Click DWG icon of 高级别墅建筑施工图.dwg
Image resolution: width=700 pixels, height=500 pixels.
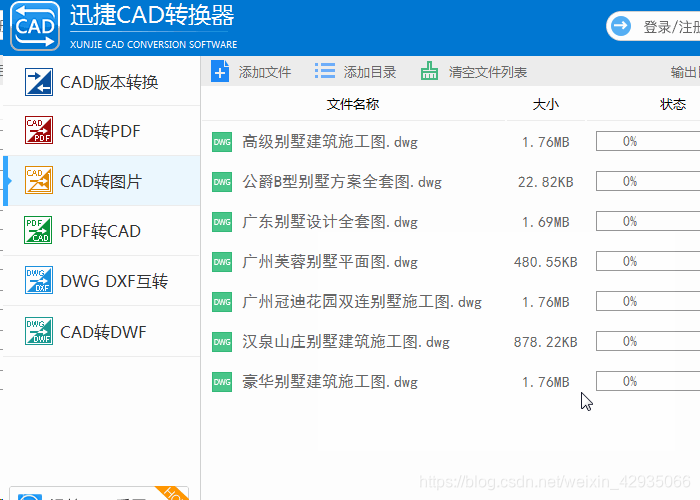coord(222,142)
